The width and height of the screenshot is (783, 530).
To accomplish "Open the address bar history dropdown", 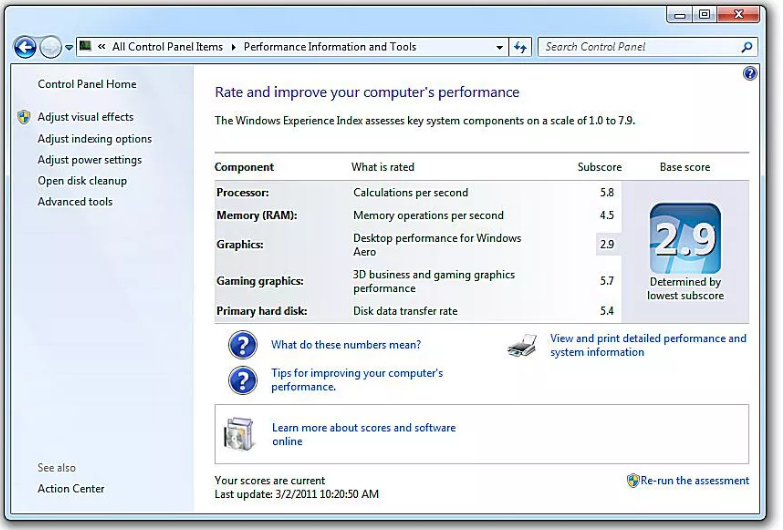I will pos(499,47).
